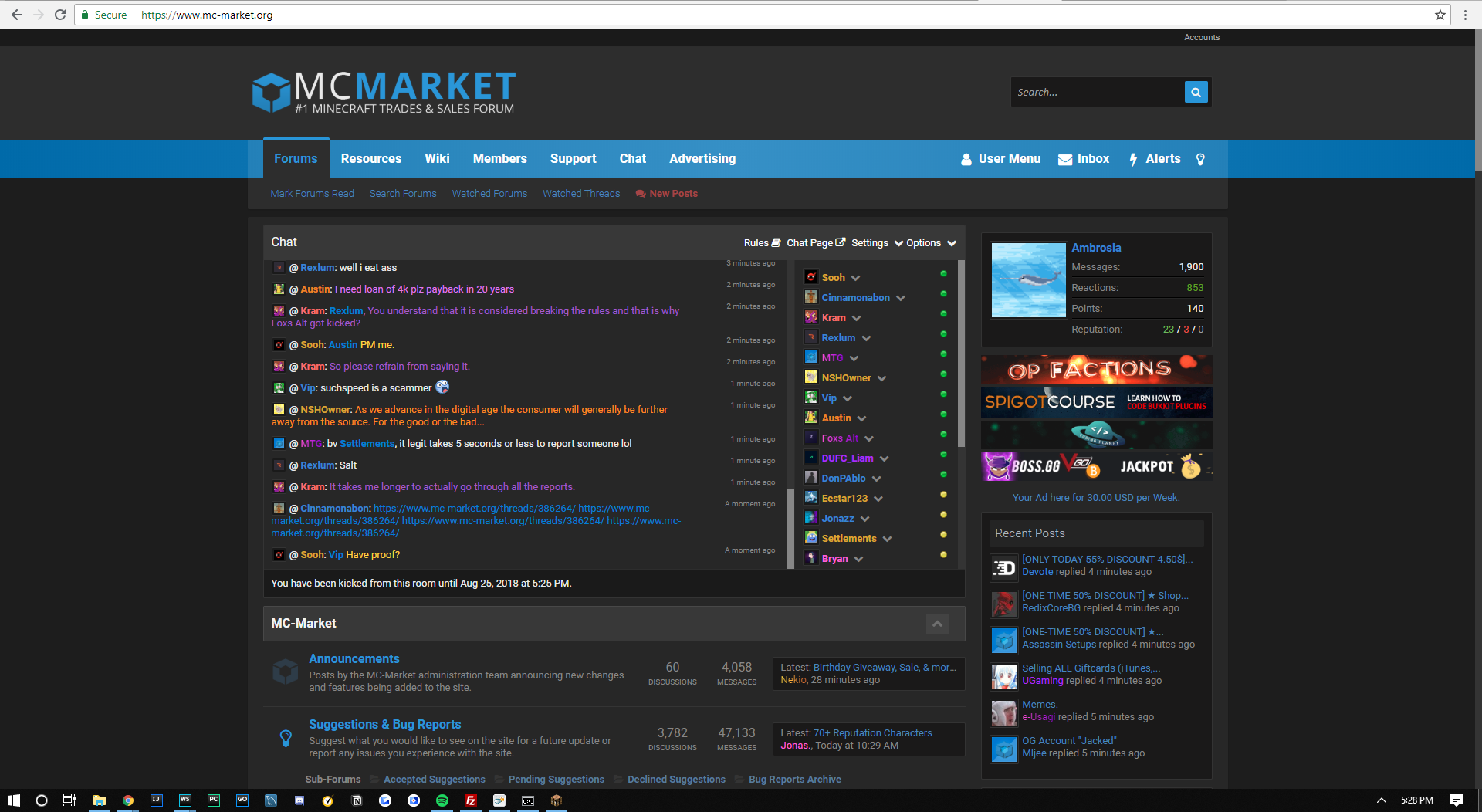Viewport: 1482px width, 812px height.
Task: Reload the page in the browser
Action: coord(60,15)
